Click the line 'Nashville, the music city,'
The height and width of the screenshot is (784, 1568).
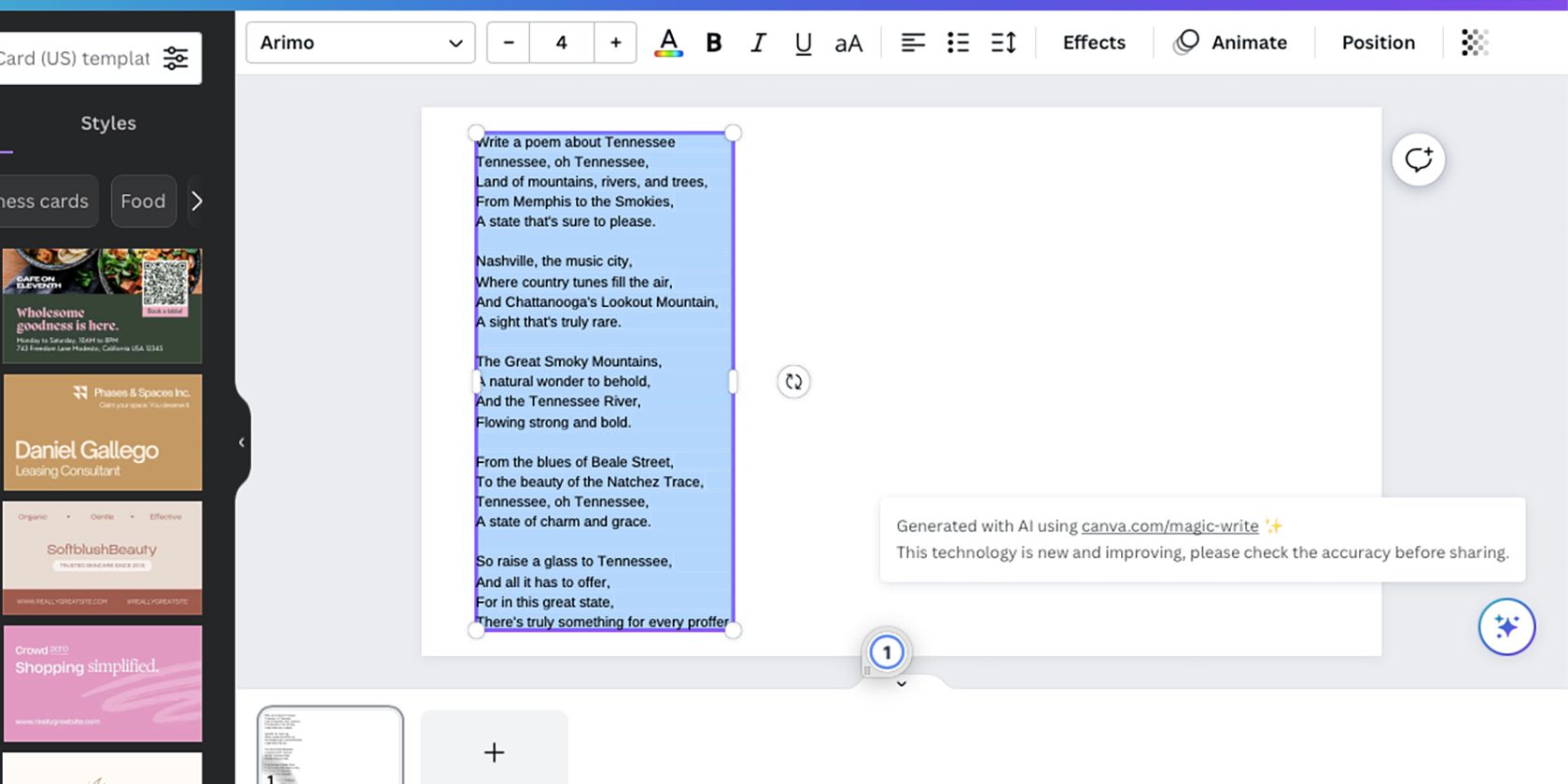tap(553, 261)
